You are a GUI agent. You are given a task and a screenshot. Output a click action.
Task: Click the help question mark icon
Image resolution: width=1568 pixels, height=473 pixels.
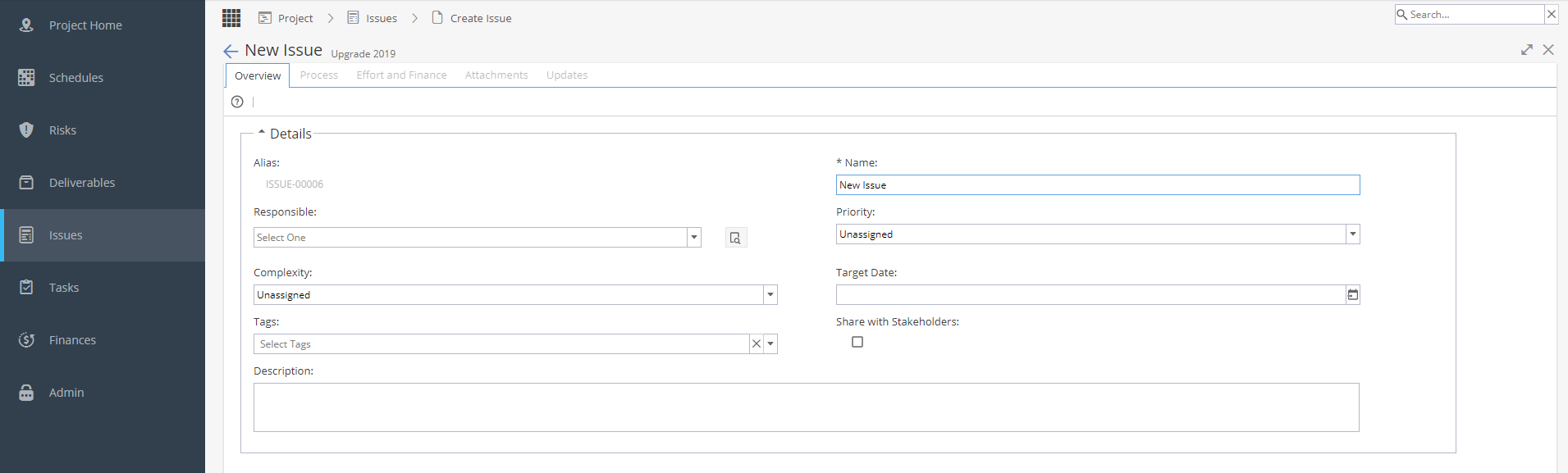[237, 102]
